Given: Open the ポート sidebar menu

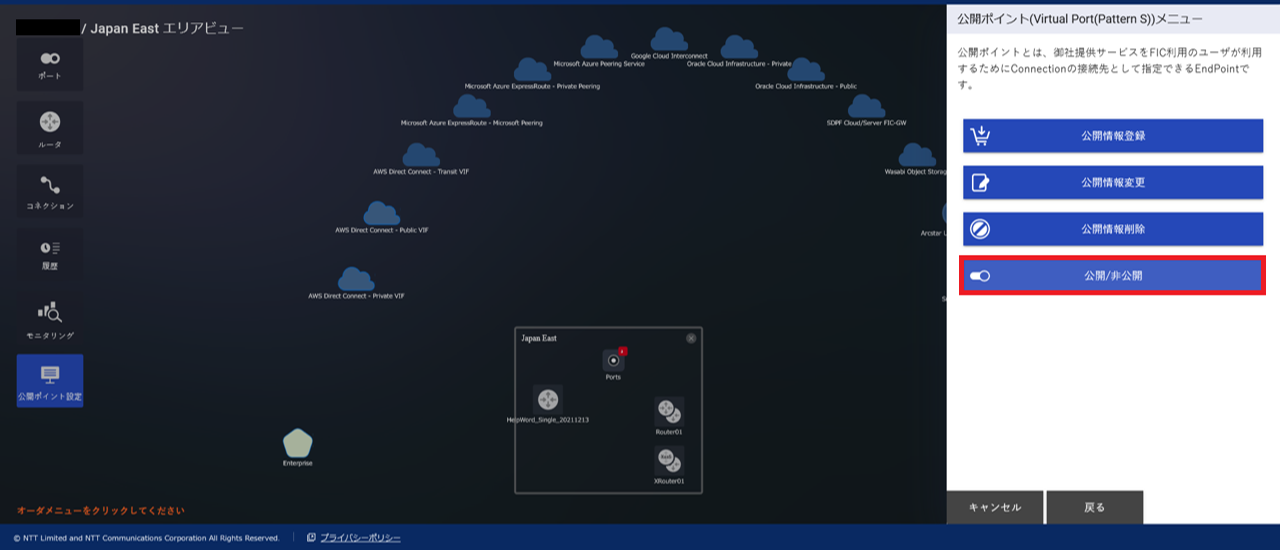Looking at the screenshot, I should click(x=50, y=64).
